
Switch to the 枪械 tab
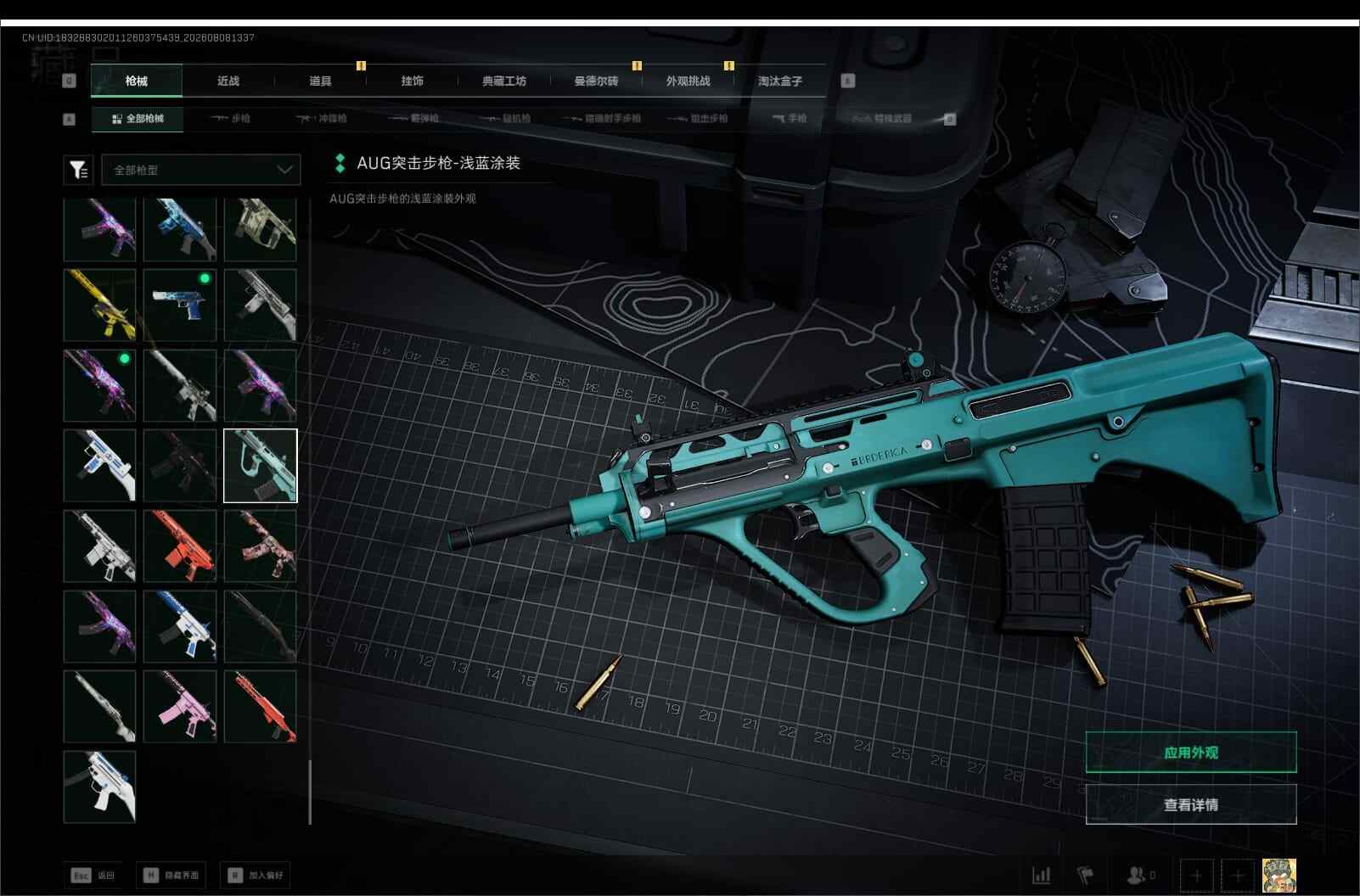click(x=137, y=81)
